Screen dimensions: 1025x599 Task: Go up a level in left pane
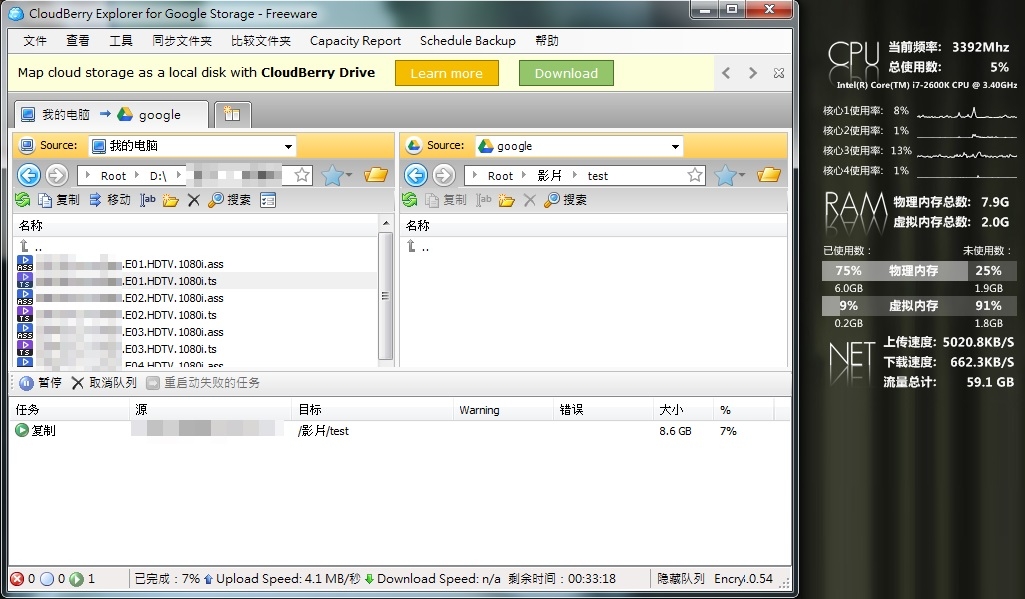(31, 247)
